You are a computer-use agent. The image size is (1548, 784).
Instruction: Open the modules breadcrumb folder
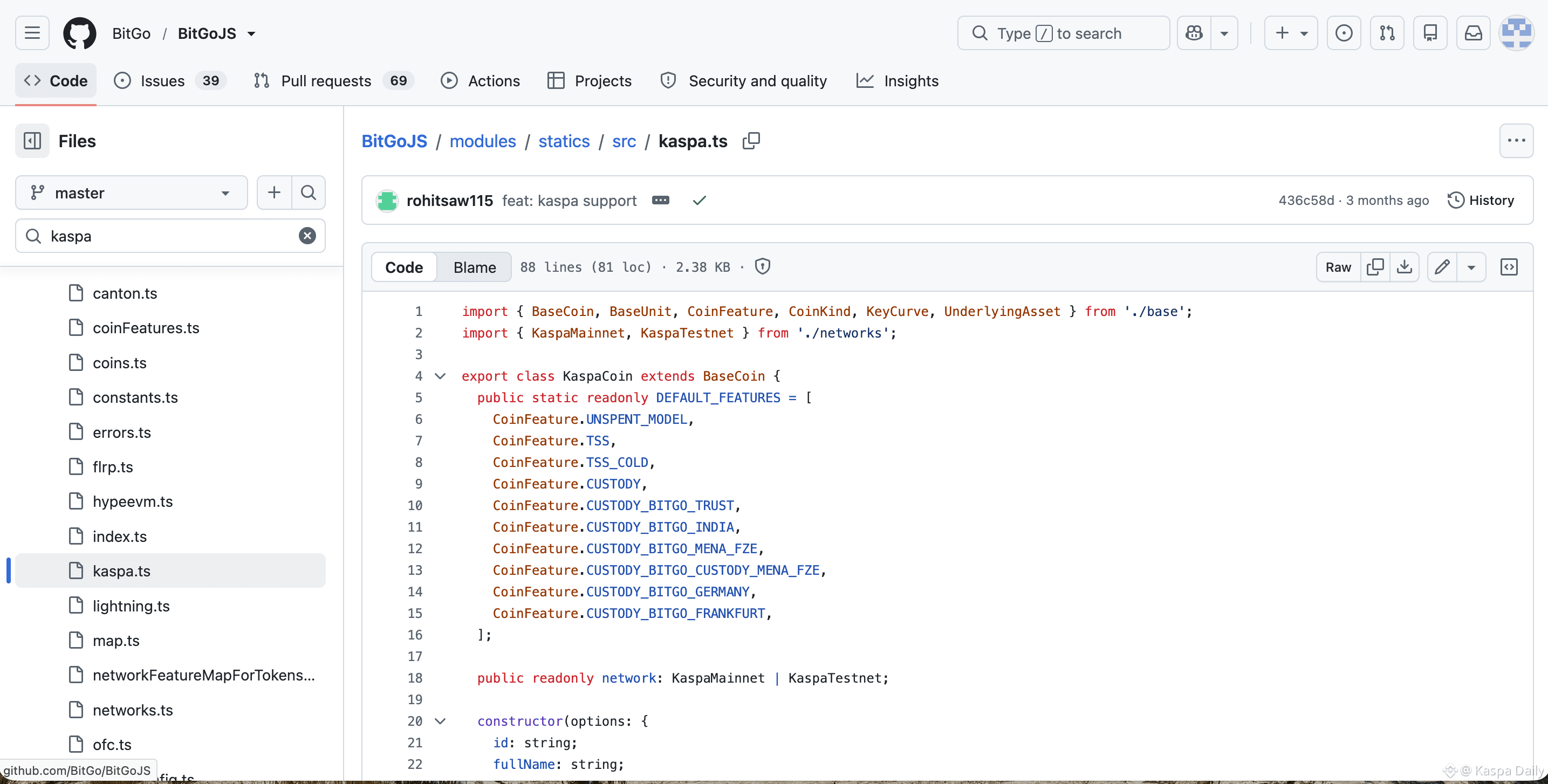pyautogui.click(x=483, y=141)
